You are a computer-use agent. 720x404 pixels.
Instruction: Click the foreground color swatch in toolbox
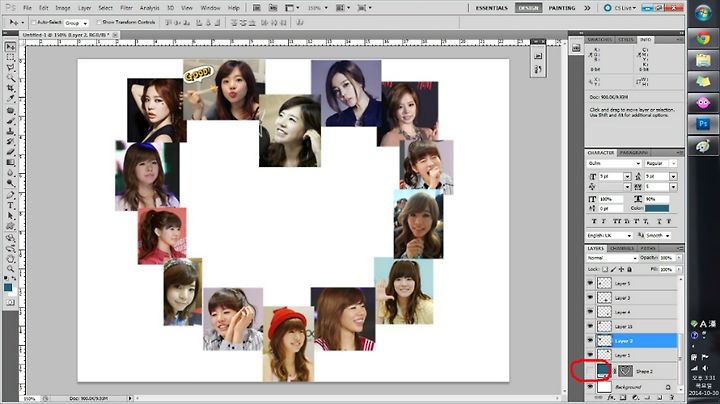click(8, 287)
